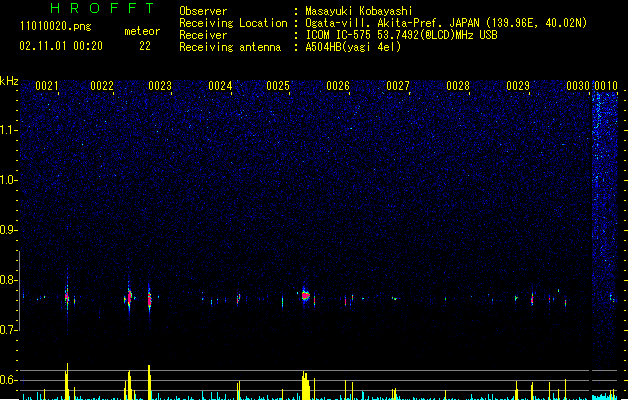Click the bright meteor echo after 0025
This screenshot has width=629, height=400.
click(306, 296)
